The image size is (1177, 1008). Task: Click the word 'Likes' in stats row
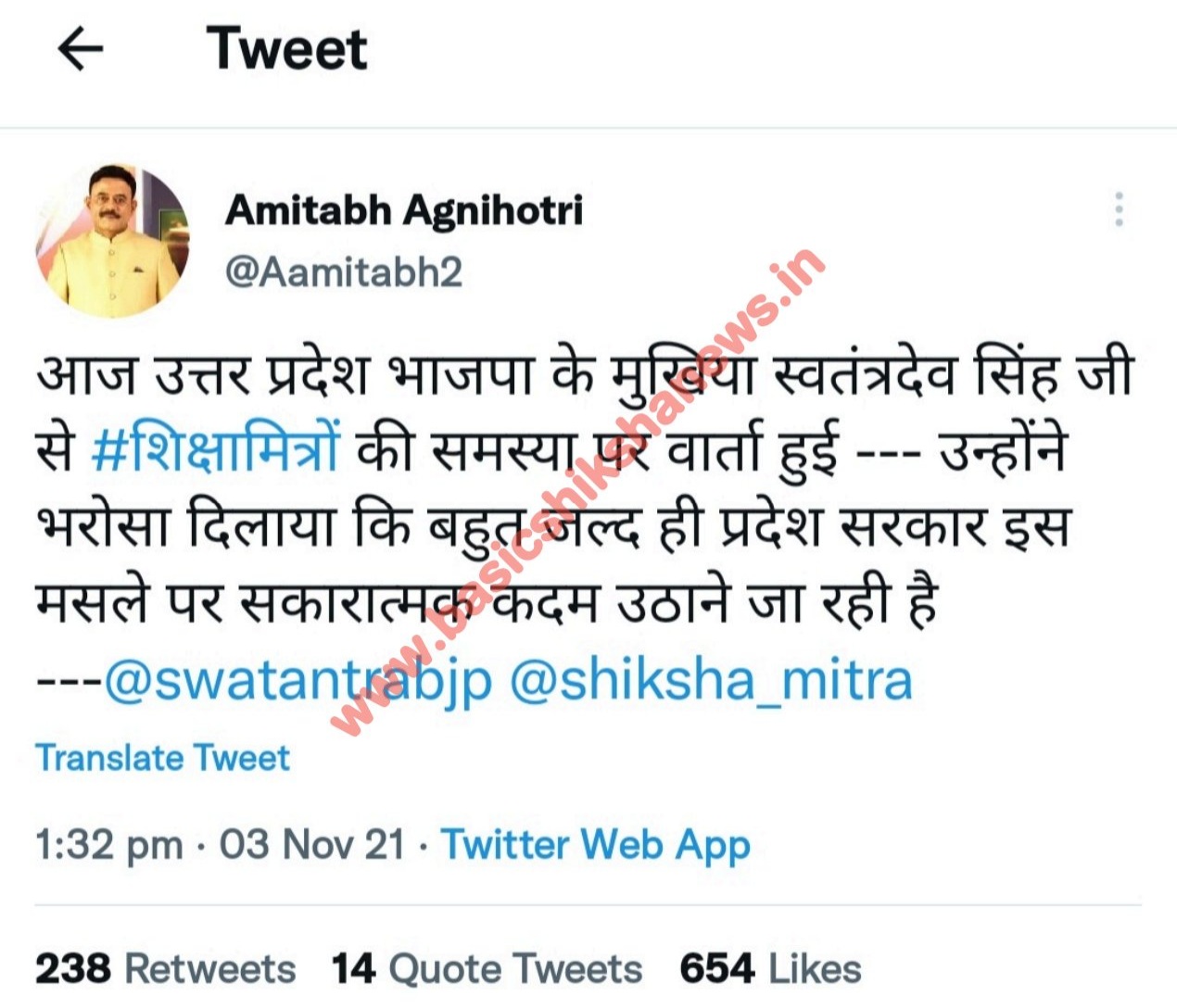pyautogui.click(x=816, y=969)
